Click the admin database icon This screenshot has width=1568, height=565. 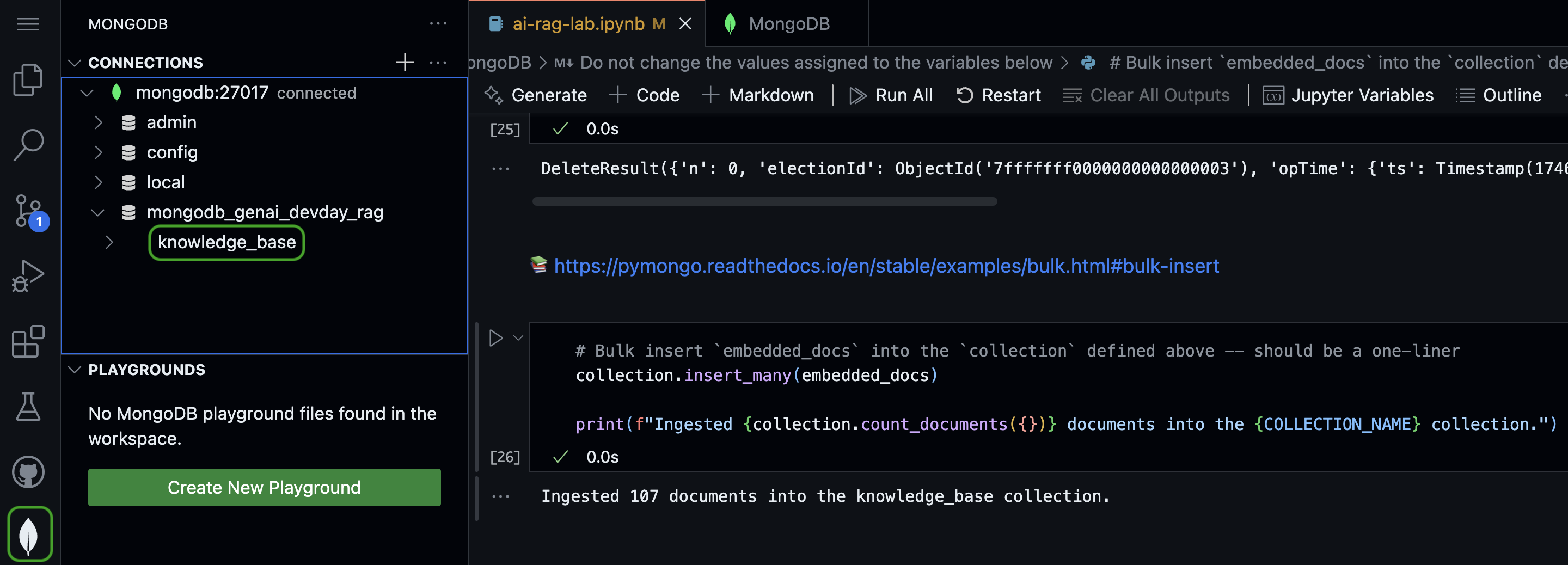[128, 123]
